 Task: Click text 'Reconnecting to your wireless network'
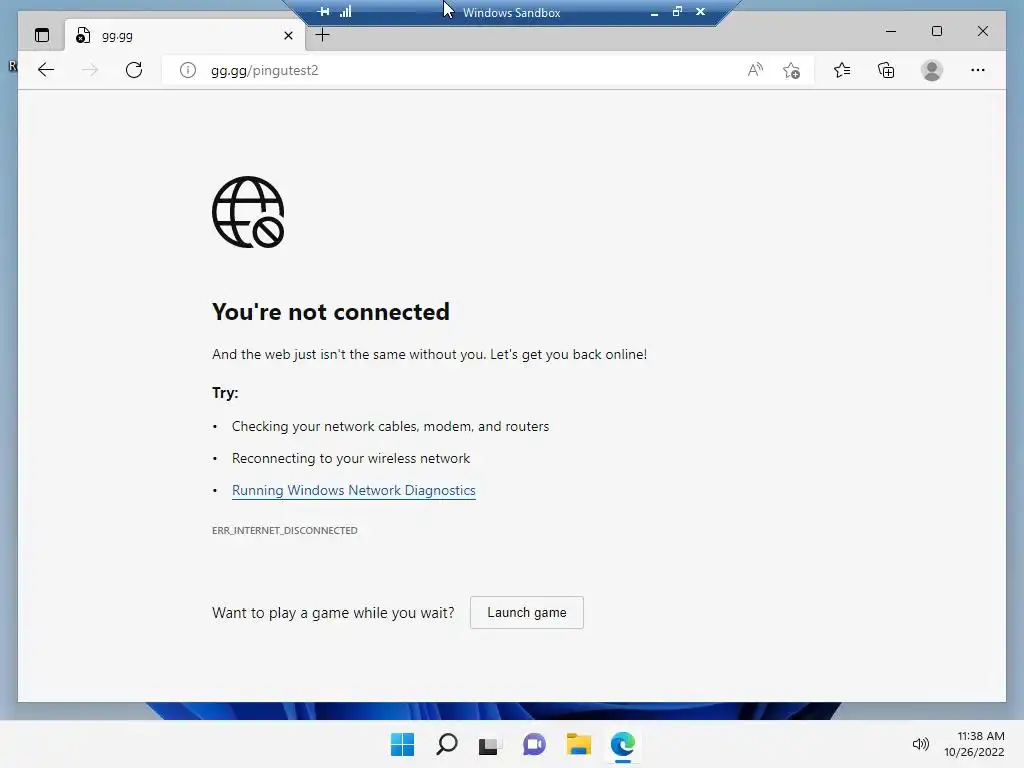pyautogui.click(x=351, y=458)
